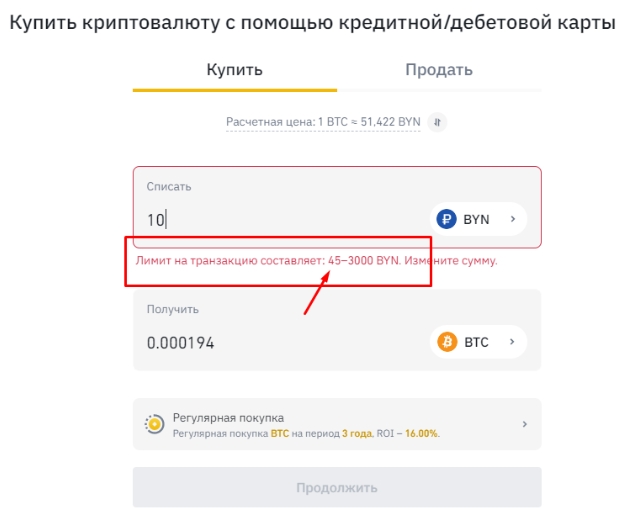631x508 pixels.
Task: Open the Продать tab
Action: 439,70
